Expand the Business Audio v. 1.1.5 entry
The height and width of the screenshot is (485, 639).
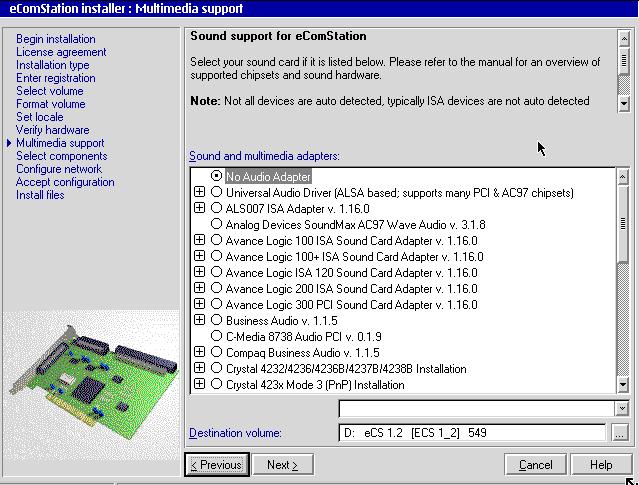199,320
